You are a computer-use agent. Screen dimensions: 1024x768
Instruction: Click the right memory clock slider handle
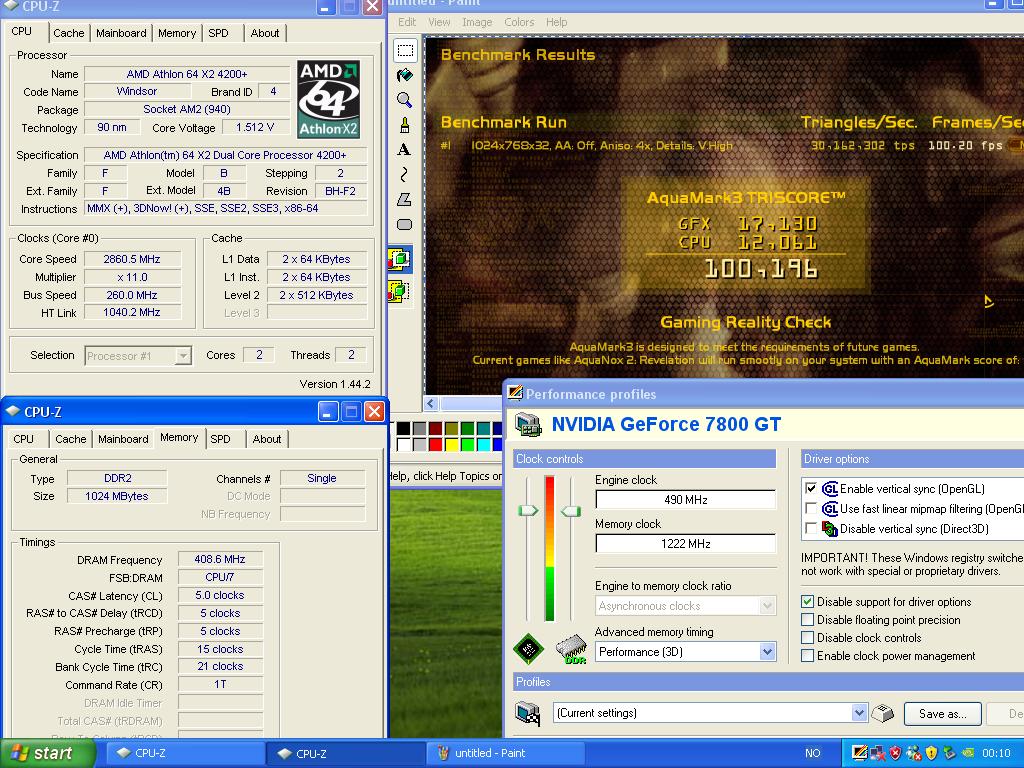571,511
